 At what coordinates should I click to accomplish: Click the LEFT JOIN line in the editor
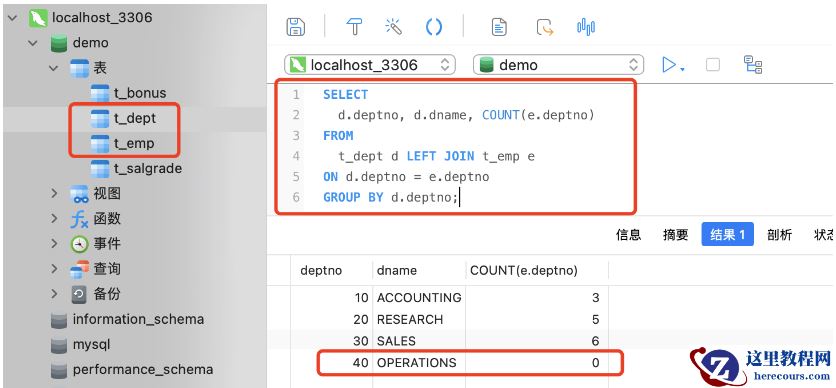point(436,156)
